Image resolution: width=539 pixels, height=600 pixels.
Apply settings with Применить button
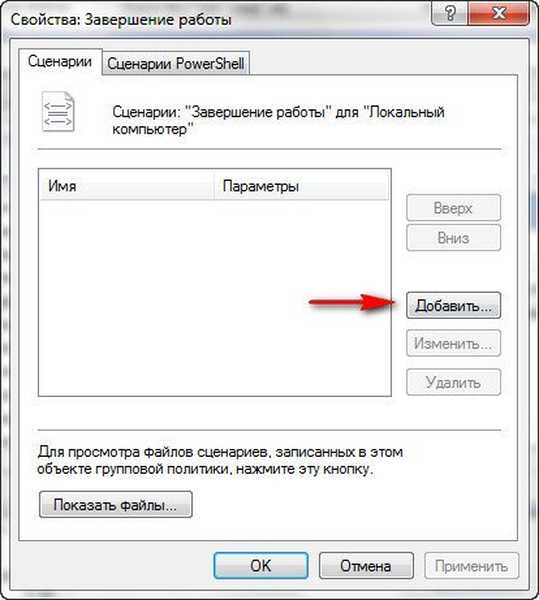pos(471,566)
